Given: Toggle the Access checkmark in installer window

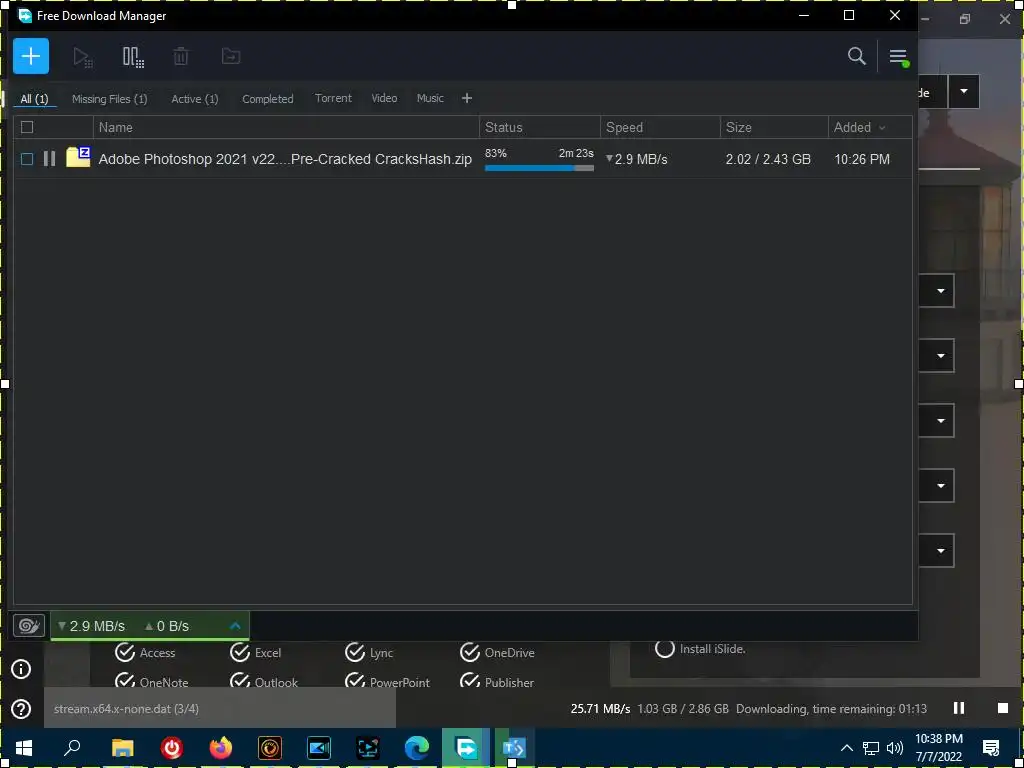Looking at the screenshot, I should [x=125, y=652].
